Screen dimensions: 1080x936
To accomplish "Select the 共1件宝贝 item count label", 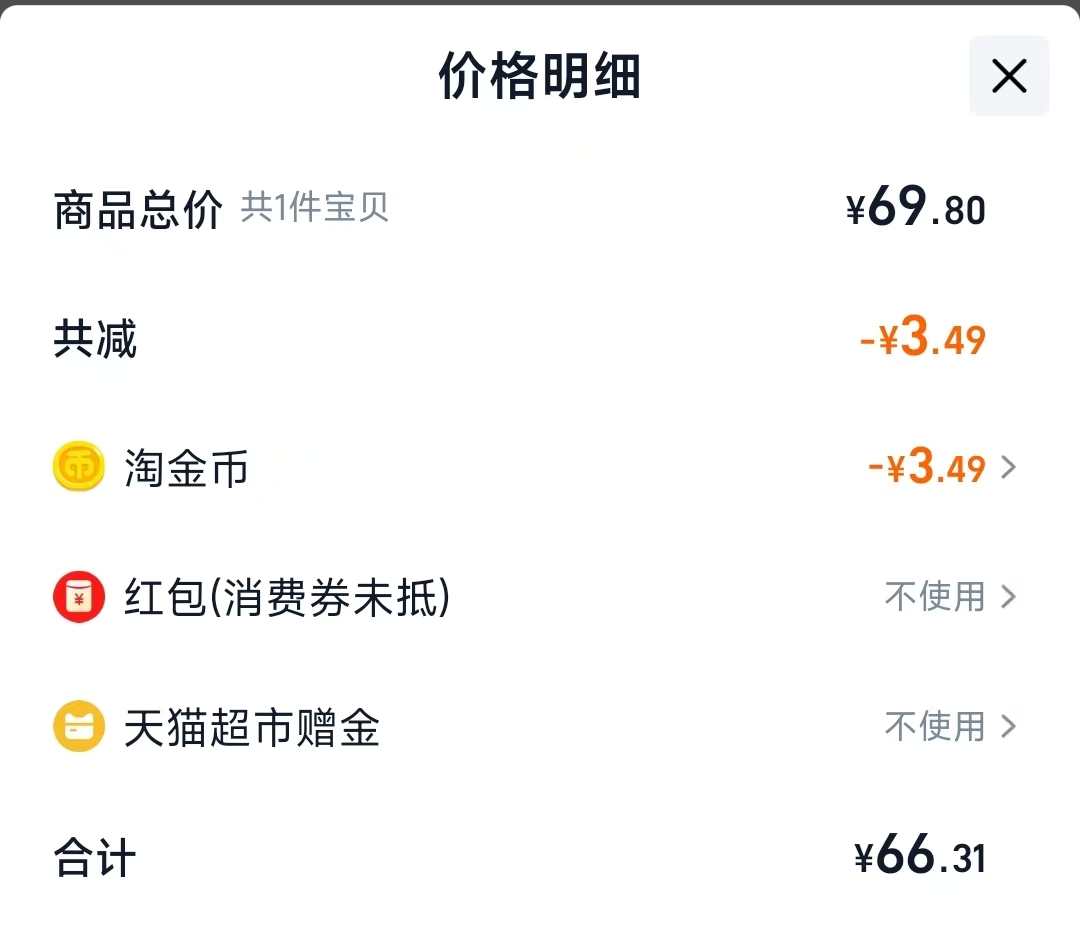I will coord(315,208).
